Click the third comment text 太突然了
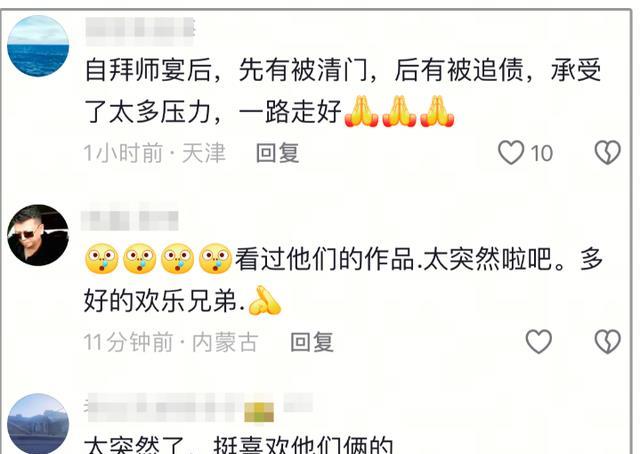 (134, 446)
